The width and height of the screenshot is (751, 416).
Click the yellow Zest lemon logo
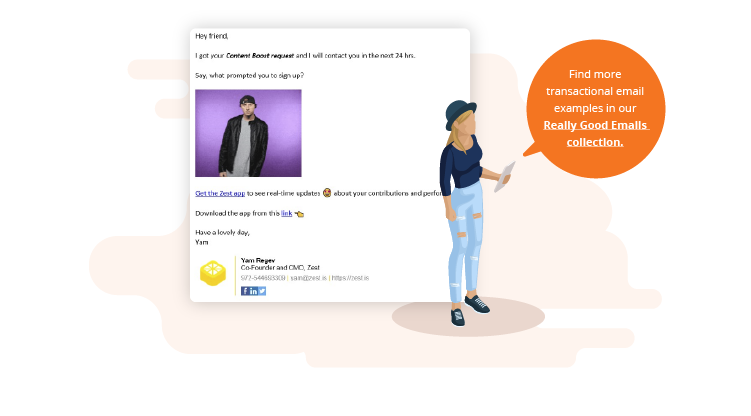click(x=213, y=273)
